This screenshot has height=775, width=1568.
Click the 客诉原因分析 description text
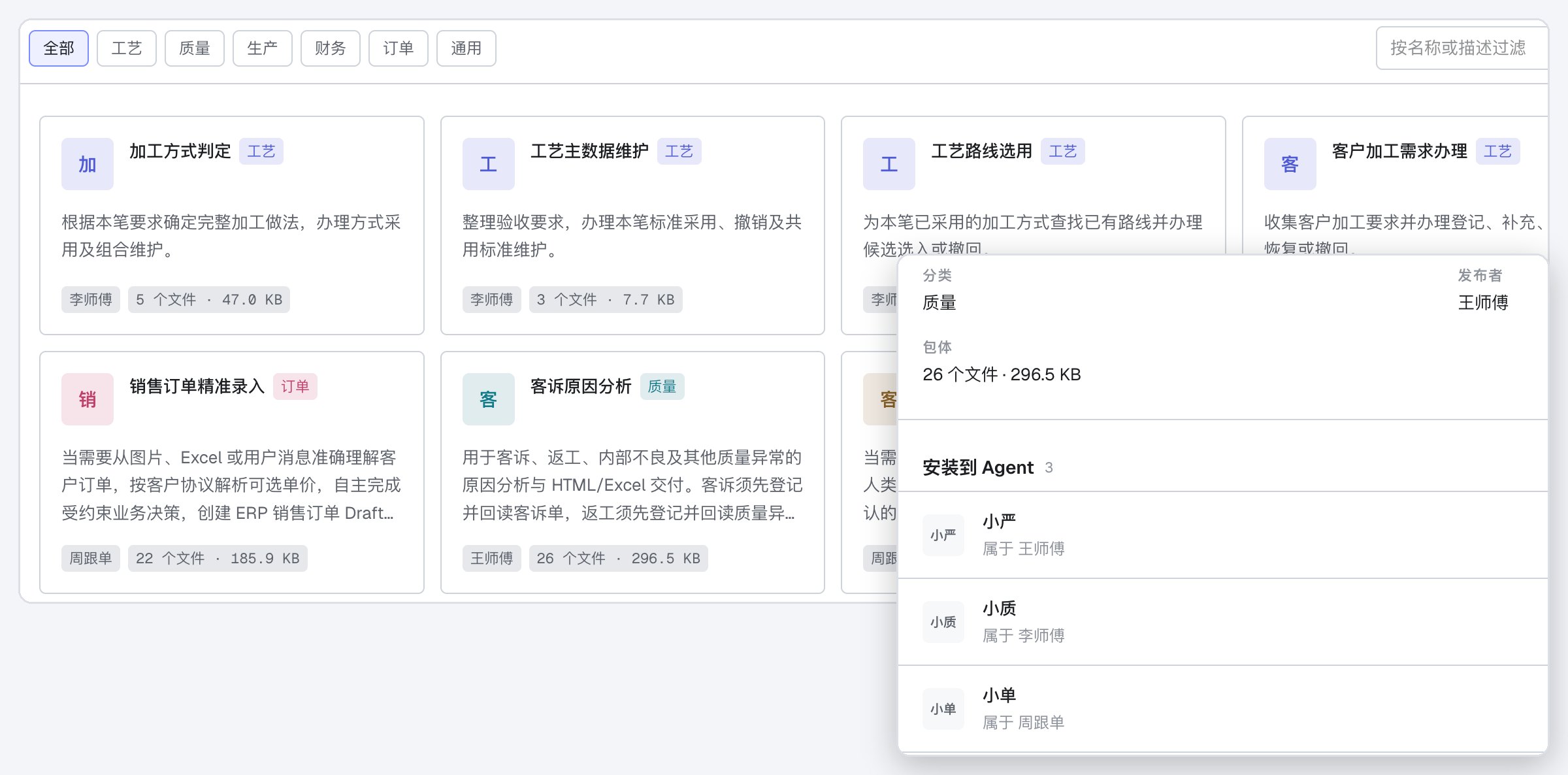(632, 485)
